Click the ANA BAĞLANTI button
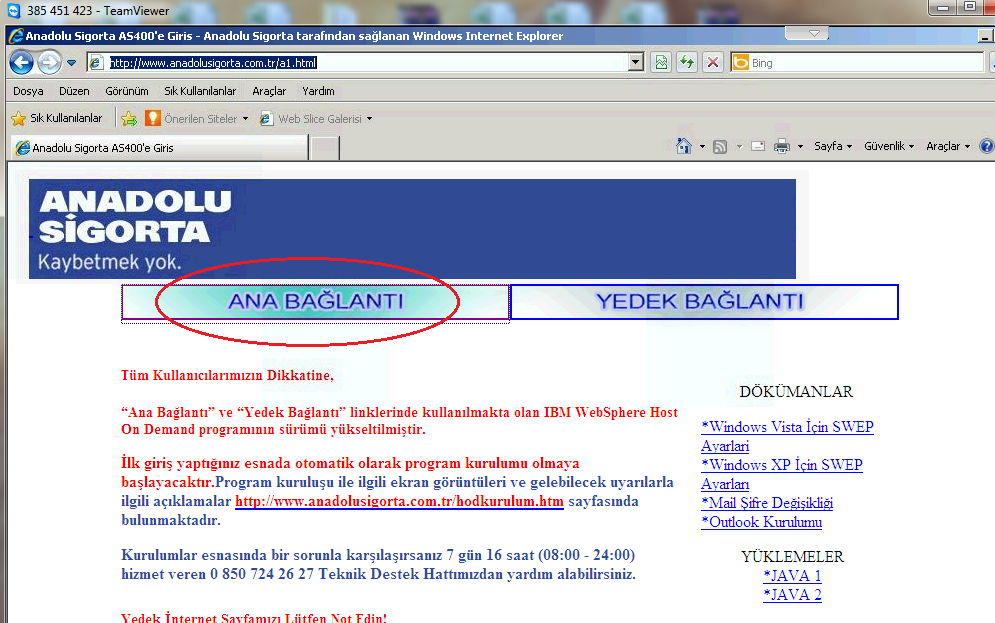This screenshot has height=623, width=995. (x=315, y=302)
